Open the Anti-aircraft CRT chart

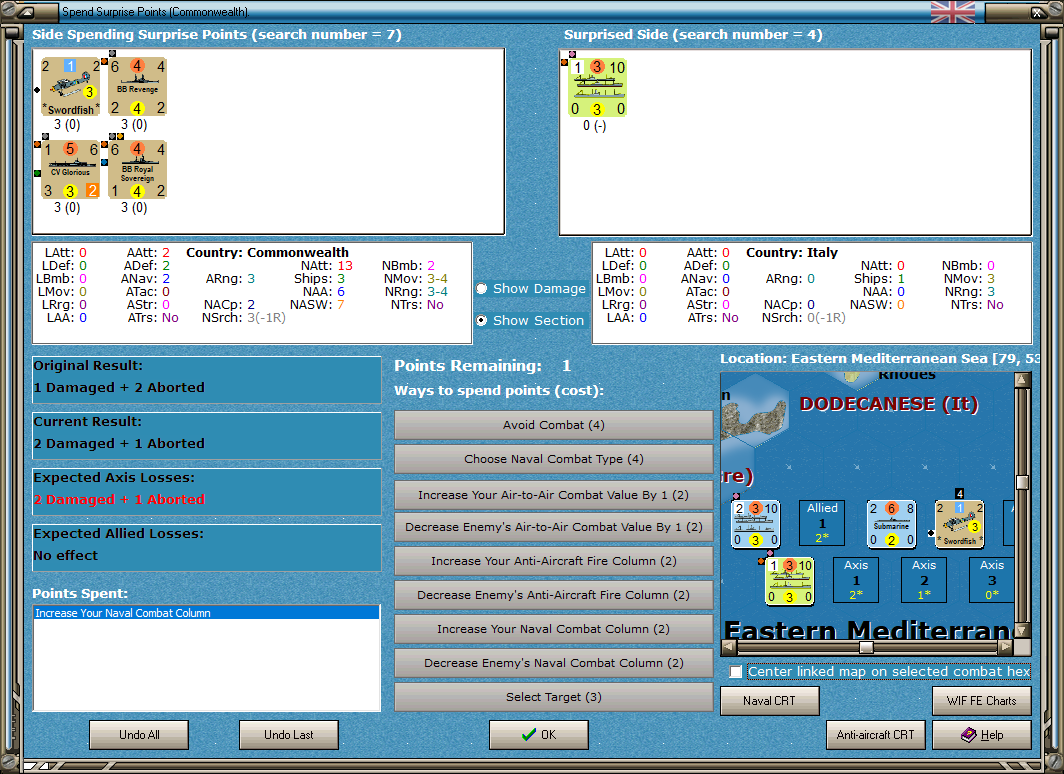pos(875,735)
